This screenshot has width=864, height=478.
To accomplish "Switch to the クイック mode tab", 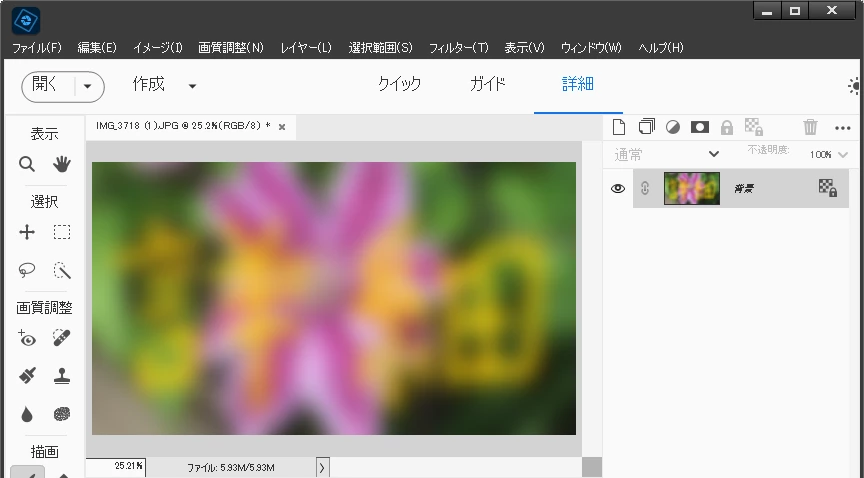I will click(x=399, y=84).
